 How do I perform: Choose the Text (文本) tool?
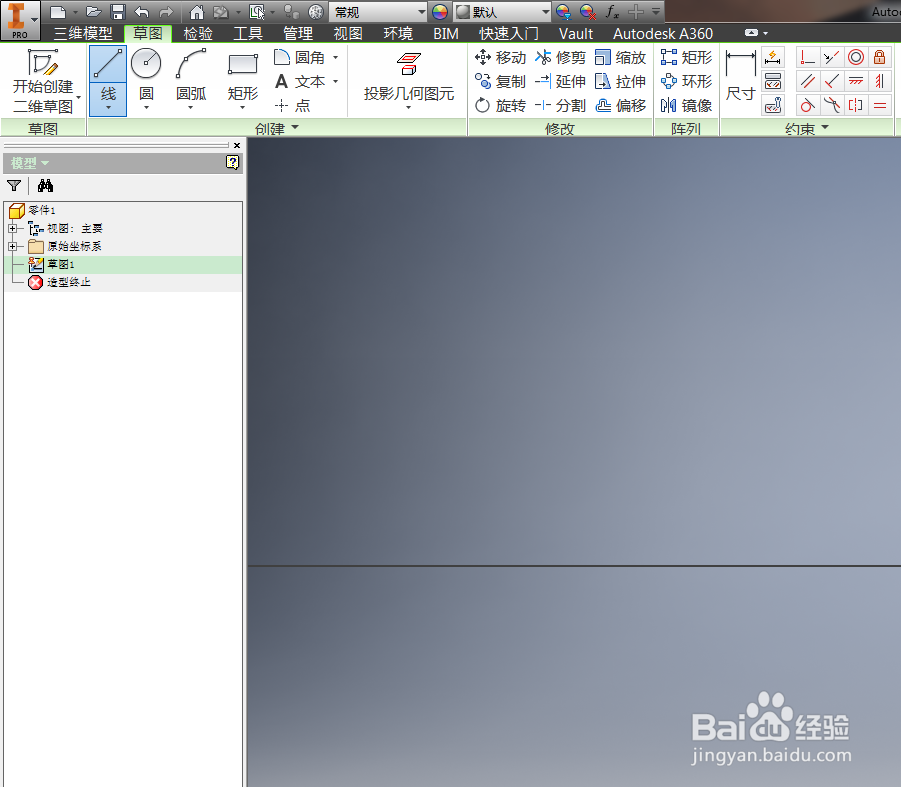point(299,82)
